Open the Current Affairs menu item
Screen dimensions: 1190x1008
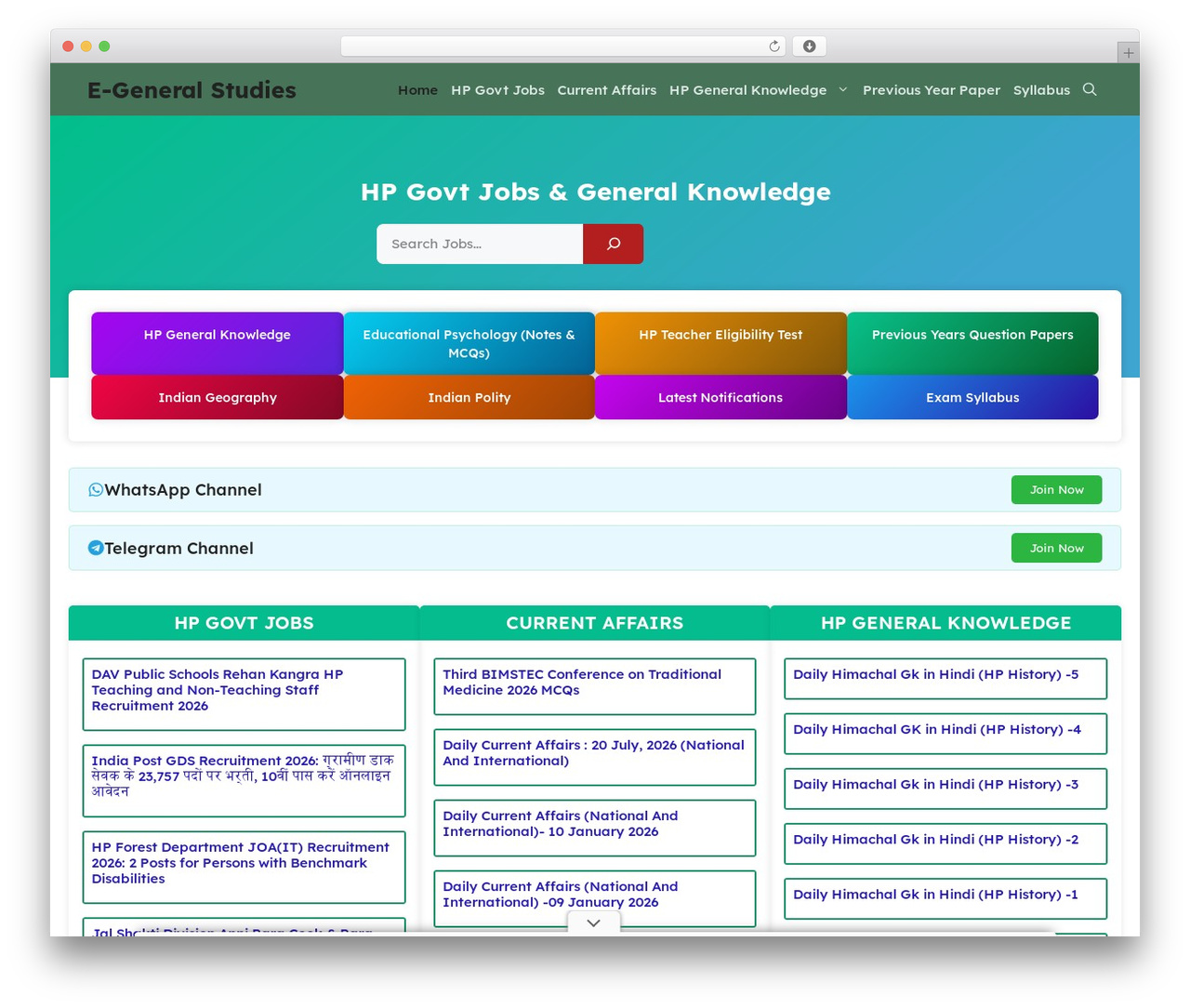tap(607, 90)
